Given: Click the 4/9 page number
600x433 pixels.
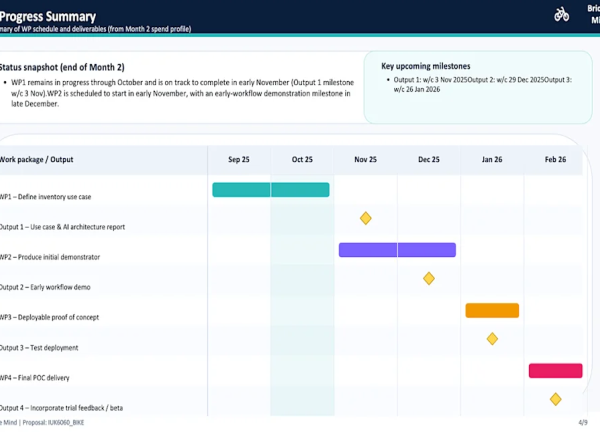Looking at the screenshot, I should click(583, 424).
